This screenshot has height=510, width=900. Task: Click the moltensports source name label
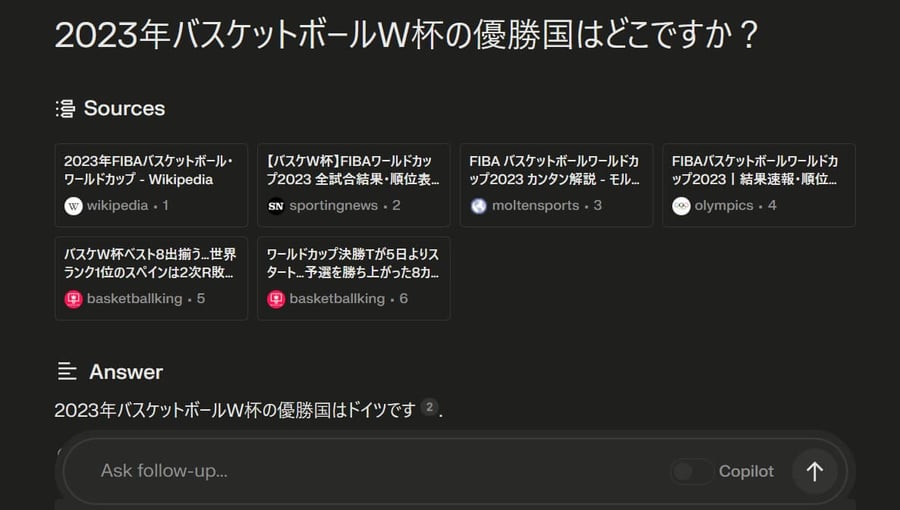coord(536,205)
